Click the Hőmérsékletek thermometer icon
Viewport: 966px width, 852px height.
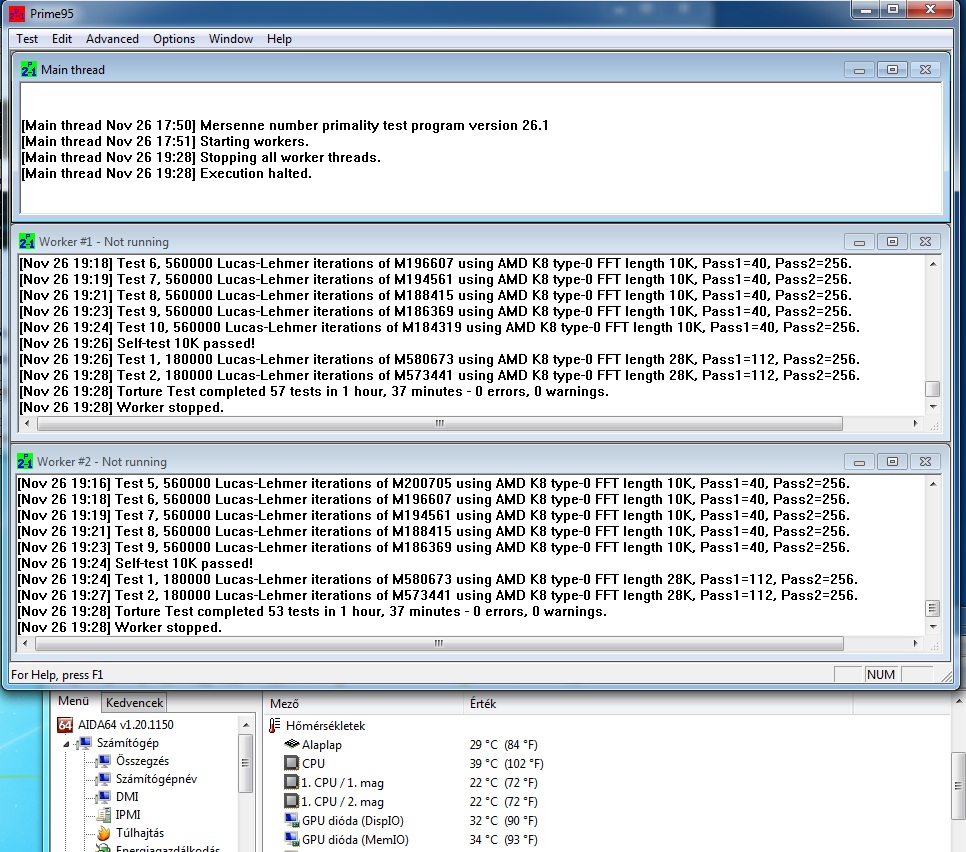click(x=275, y=725)
